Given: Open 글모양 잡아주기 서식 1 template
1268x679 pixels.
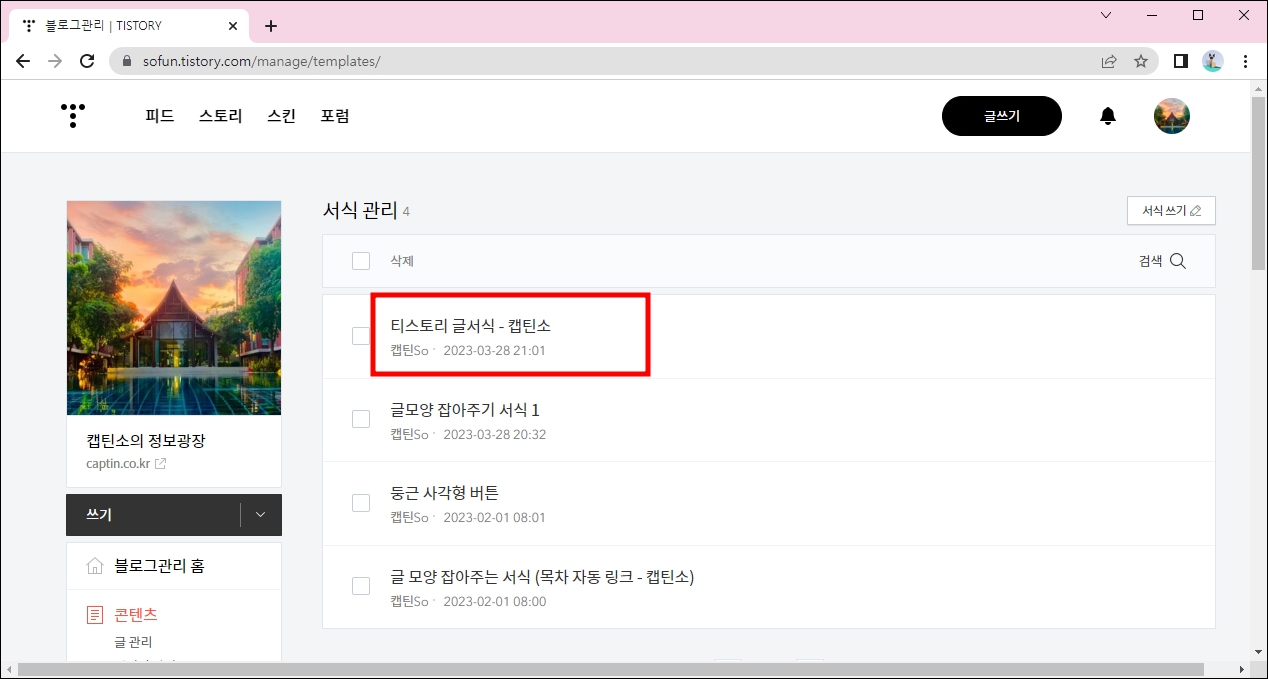Looking at the screenshot, I should click(x=465, y=410).
